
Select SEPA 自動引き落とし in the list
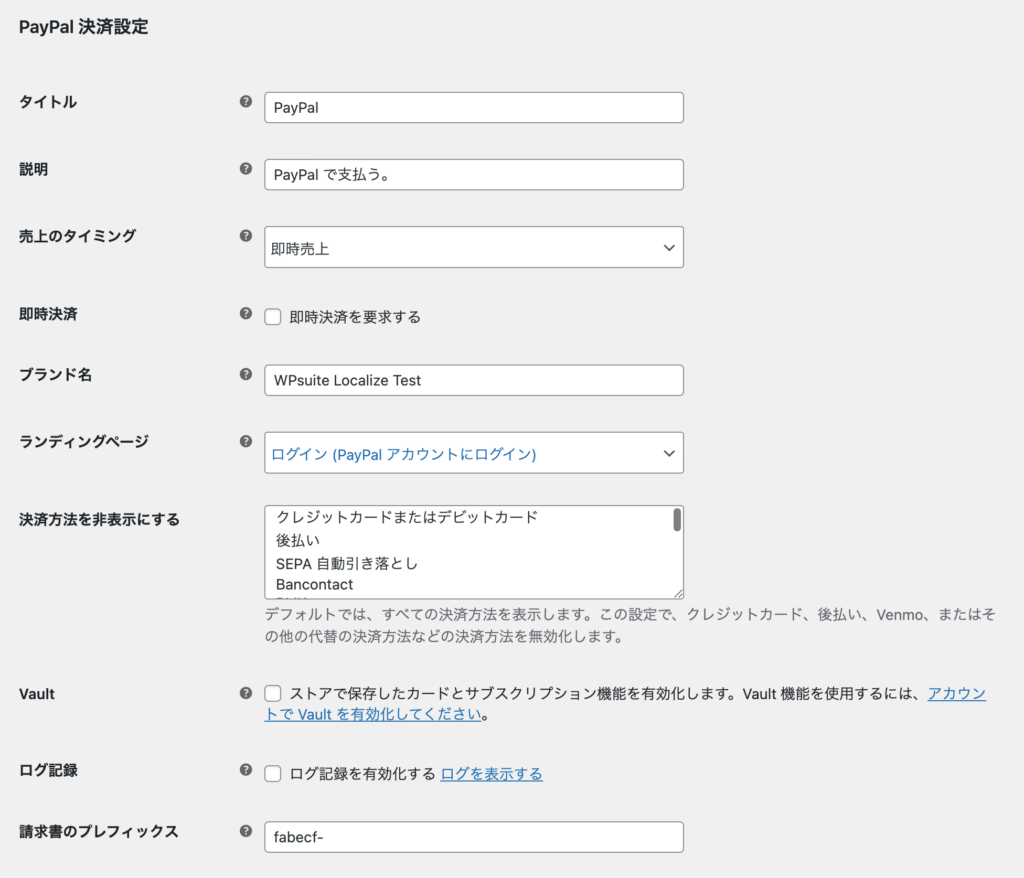[347, 564]
